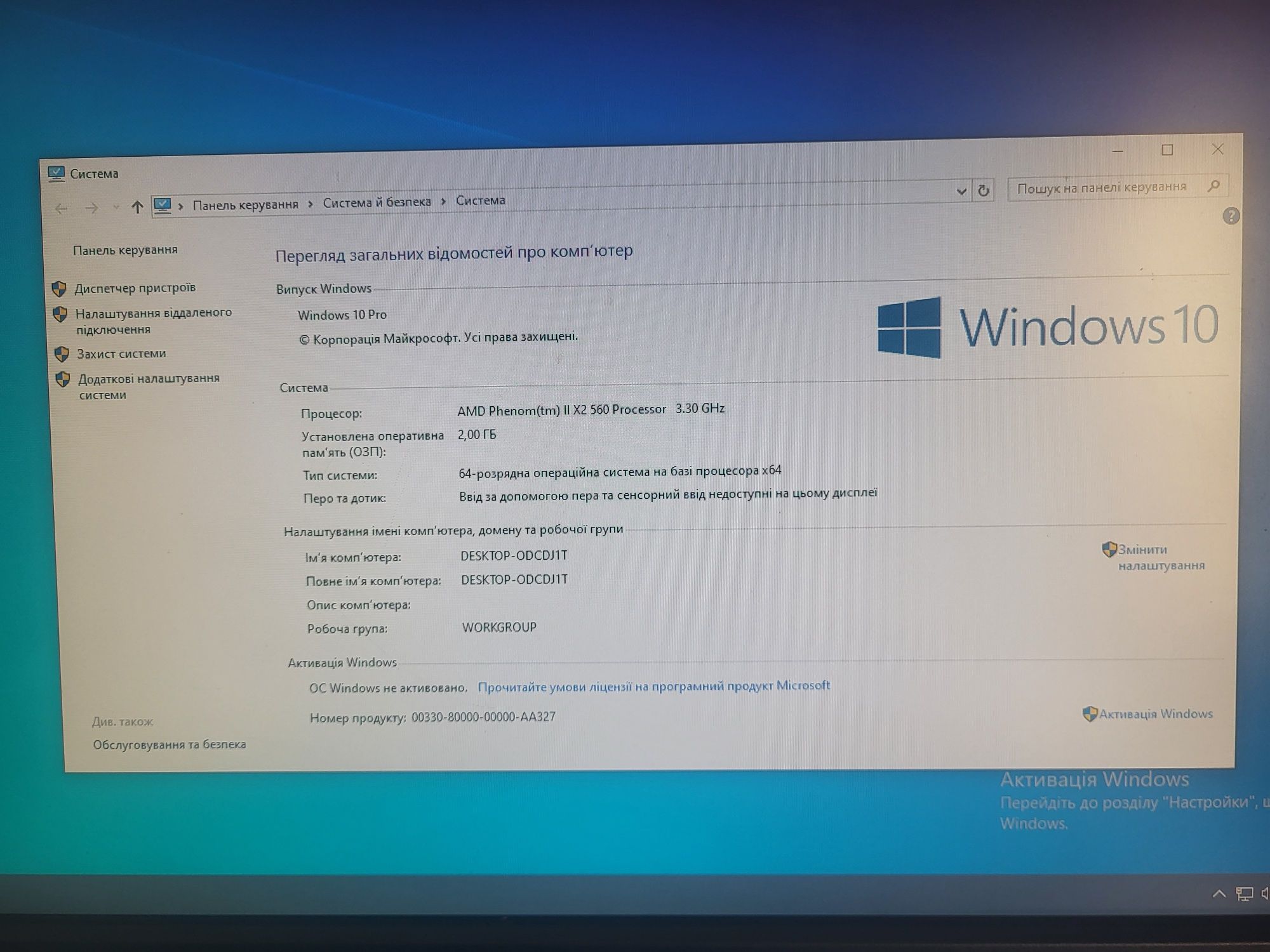1270x952 pixels.
Task: Click the Система window title icon
Action: (x=57, y=173)
